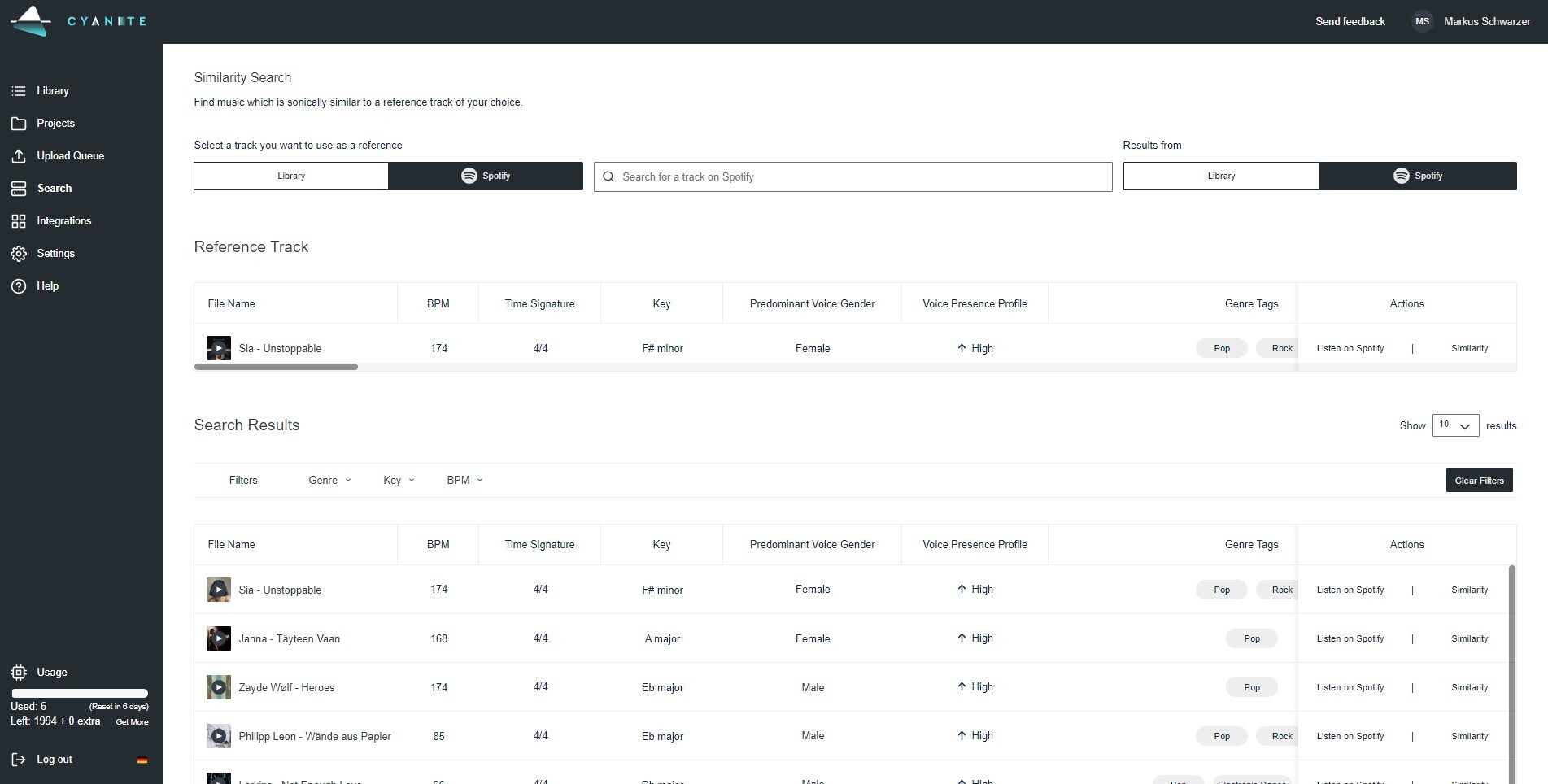This screenshot has height=784, width=1548.
Task: Play Zayde Wølf - Heroes
Action: [x=219, y=687]
